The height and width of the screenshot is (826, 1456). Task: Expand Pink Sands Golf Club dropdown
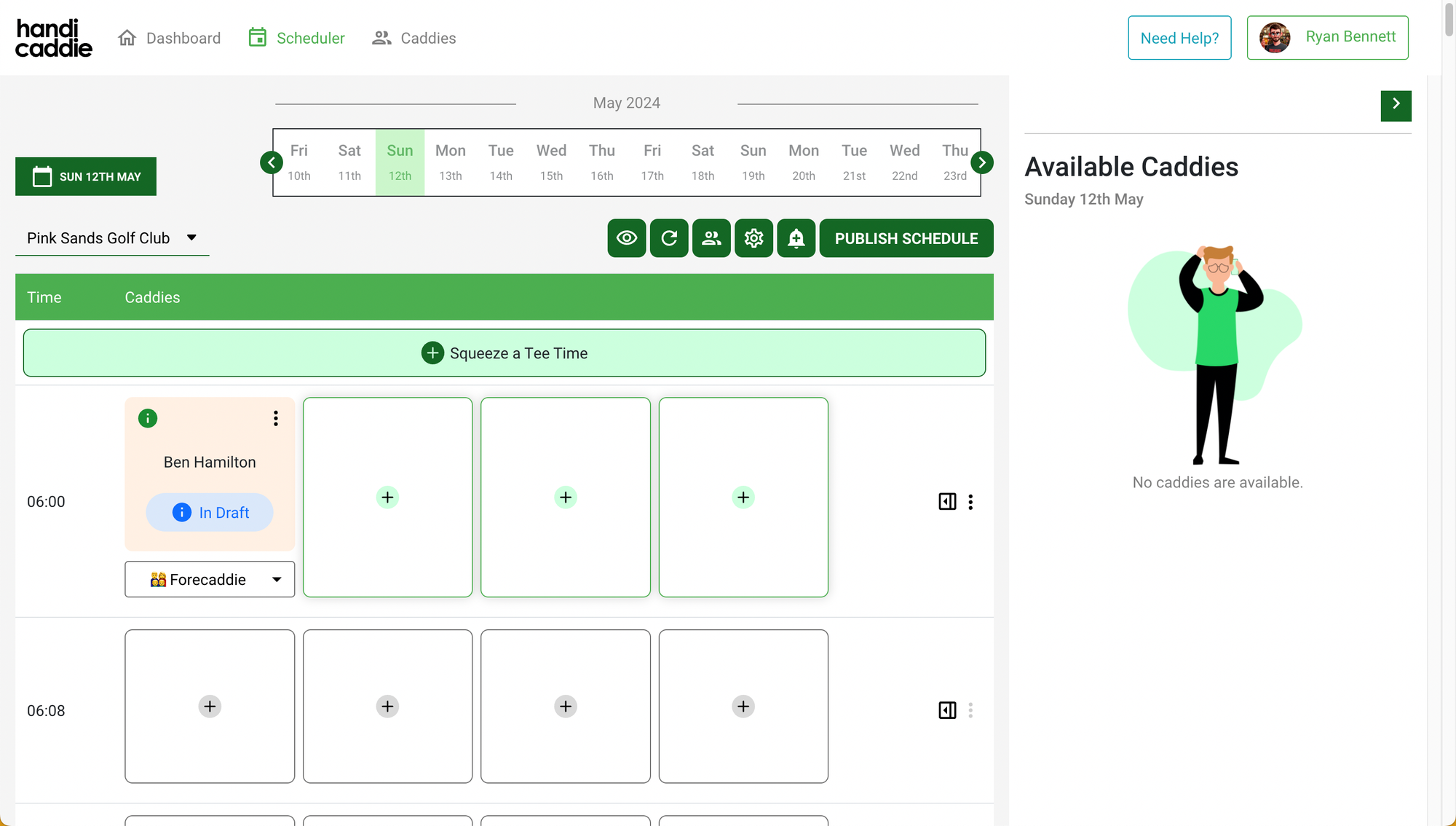(112, 238)
